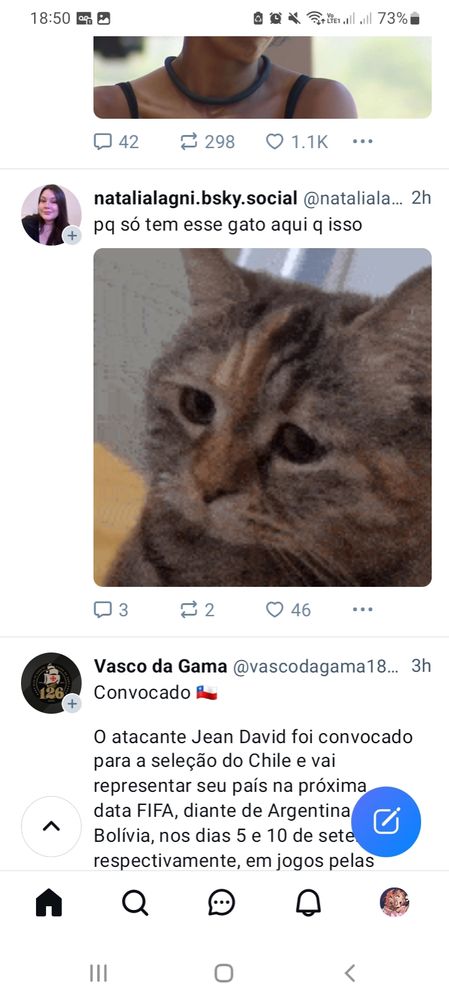Reply to the cat post with 3 comments

coord(111,610)
